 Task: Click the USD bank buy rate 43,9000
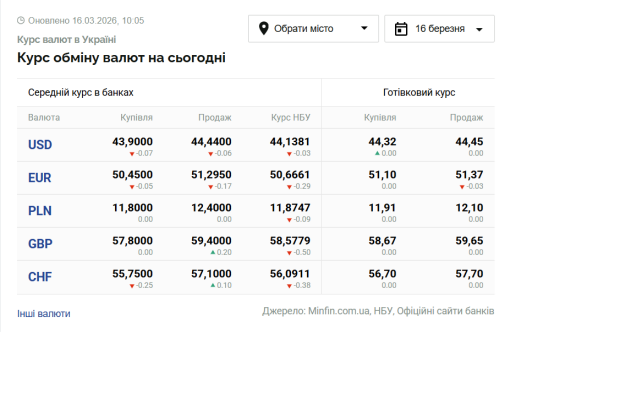[132, 141]
